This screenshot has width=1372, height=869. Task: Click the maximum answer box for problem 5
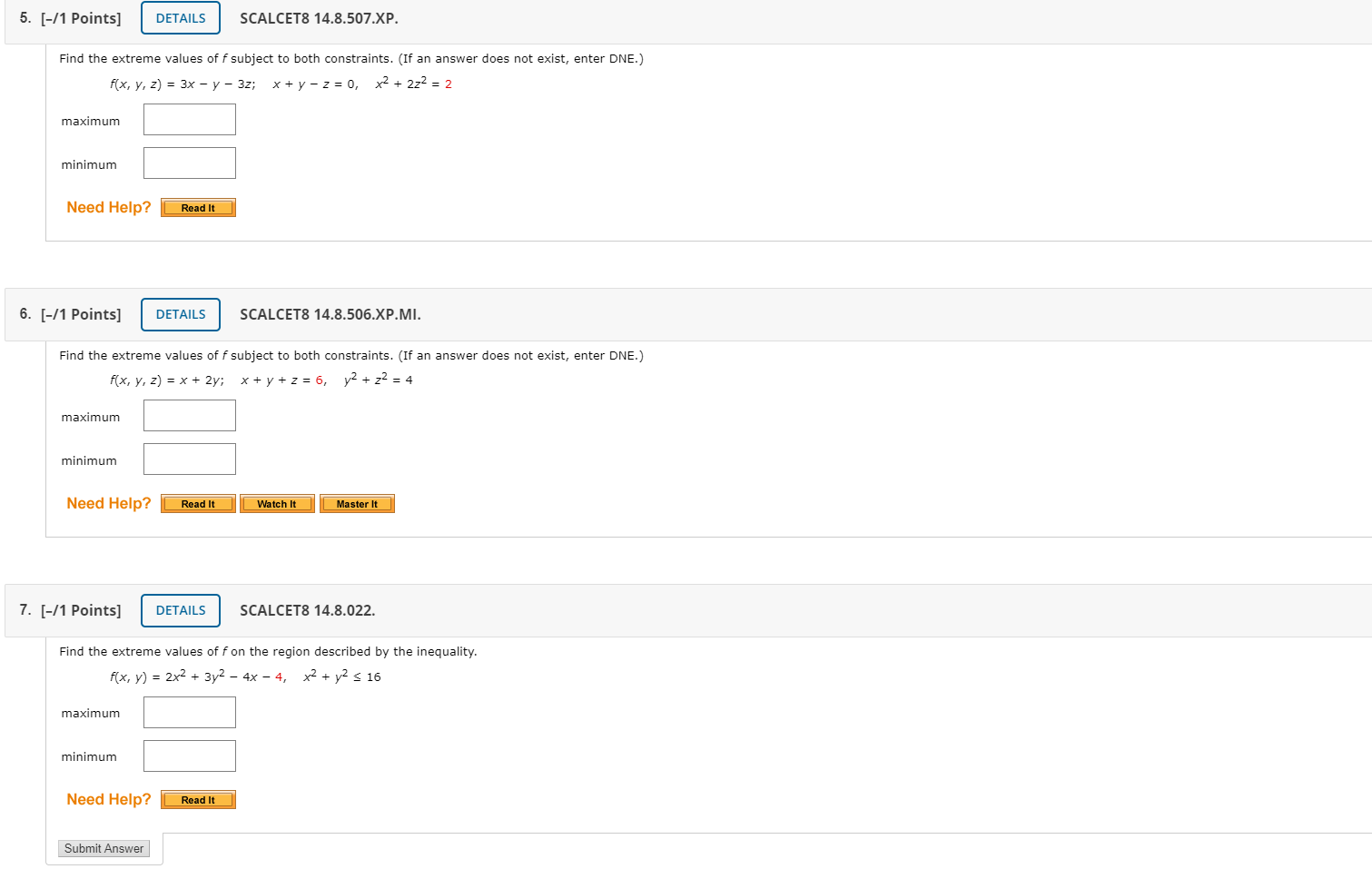tap(189, 119)
